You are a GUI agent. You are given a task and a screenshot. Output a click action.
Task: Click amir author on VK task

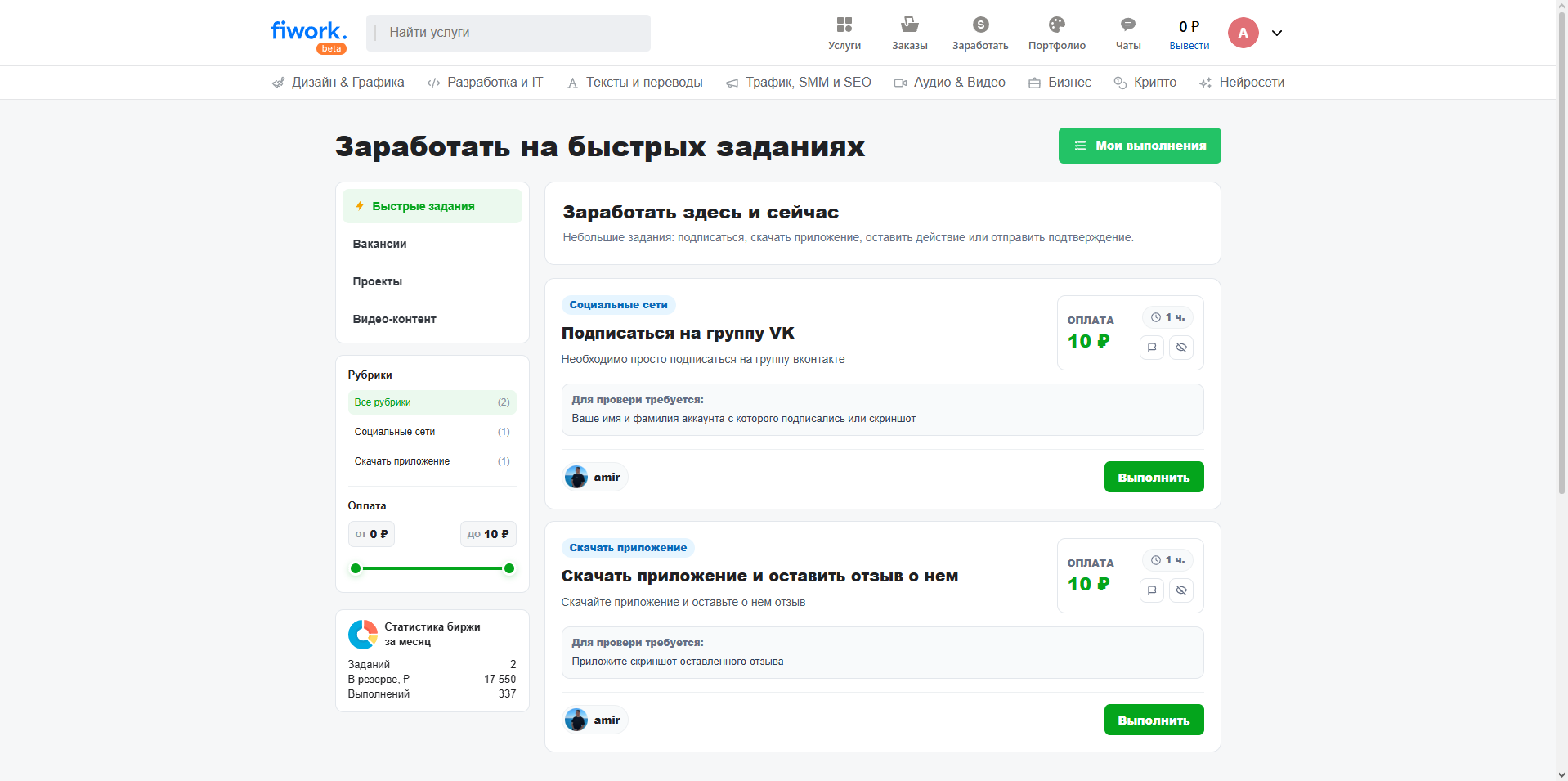[x=595, y=477]
